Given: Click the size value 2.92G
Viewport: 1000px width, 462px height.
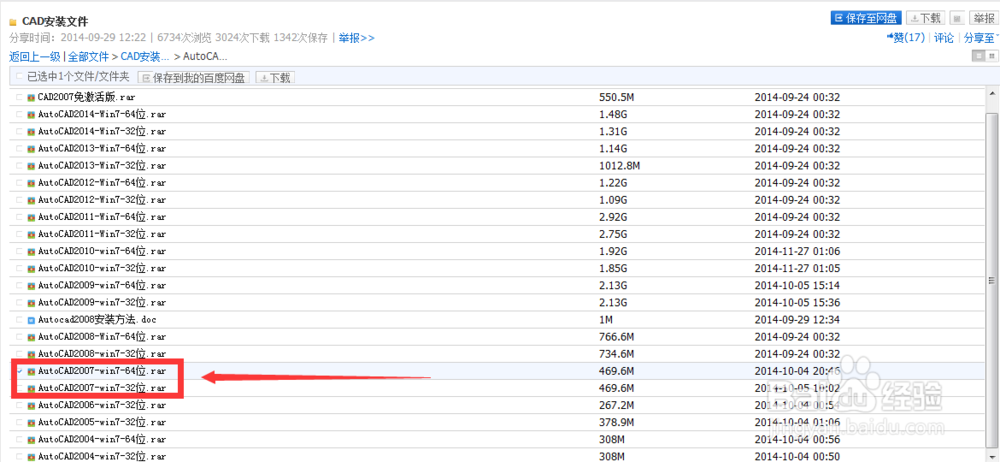Looking at the screenshot, I should pyautogui.click(x=614, y=217).
